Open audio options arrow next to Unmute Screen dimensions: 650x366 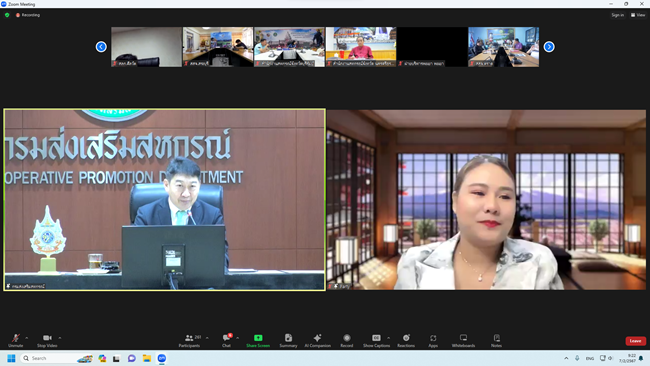coord(27,338)
